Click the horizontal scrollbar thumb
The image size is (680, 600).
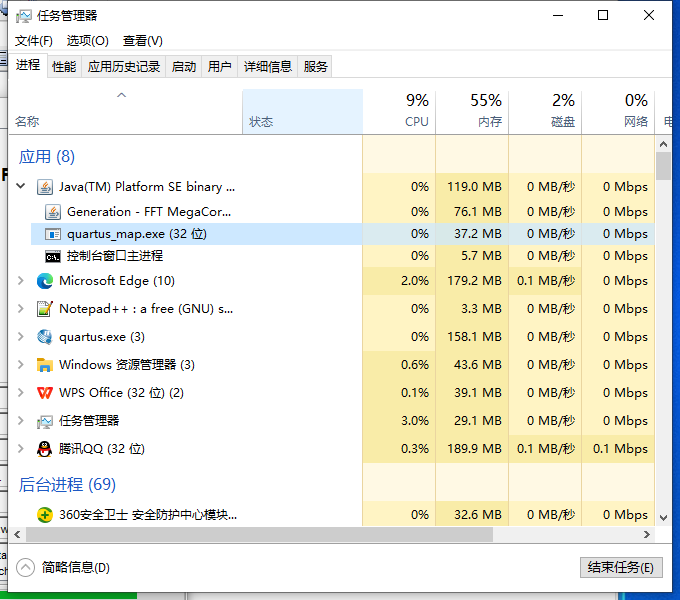click(x=259, y=535)
